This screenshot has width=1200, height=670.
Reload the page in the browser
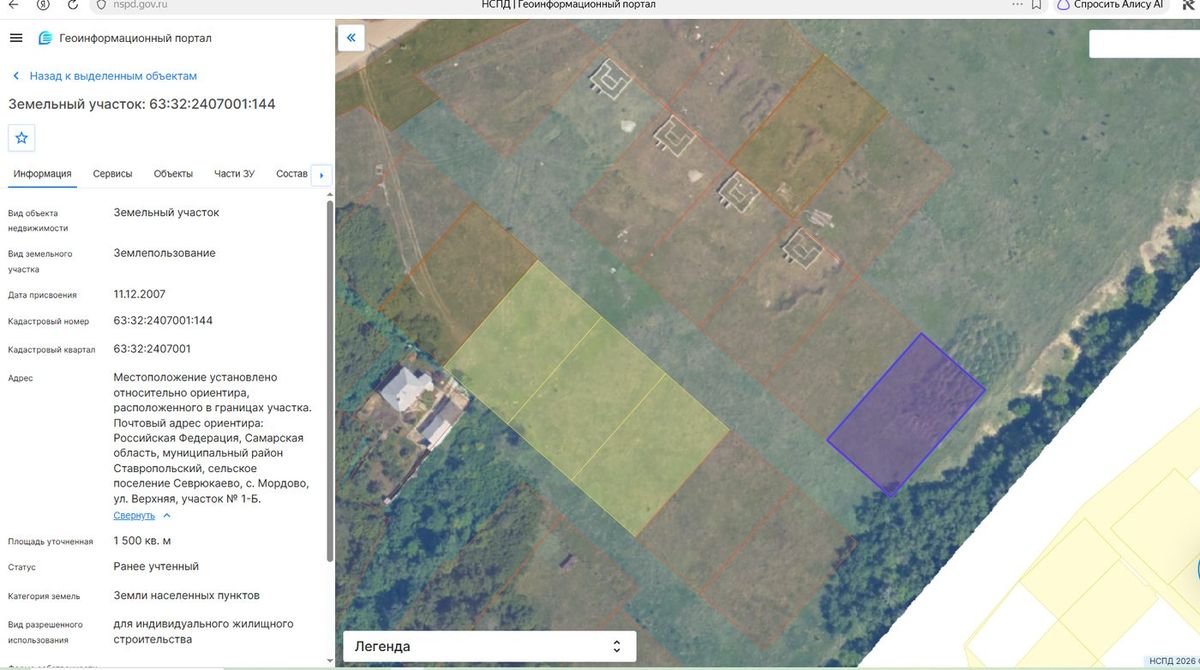pyautogui.click(x=71, y=5)
